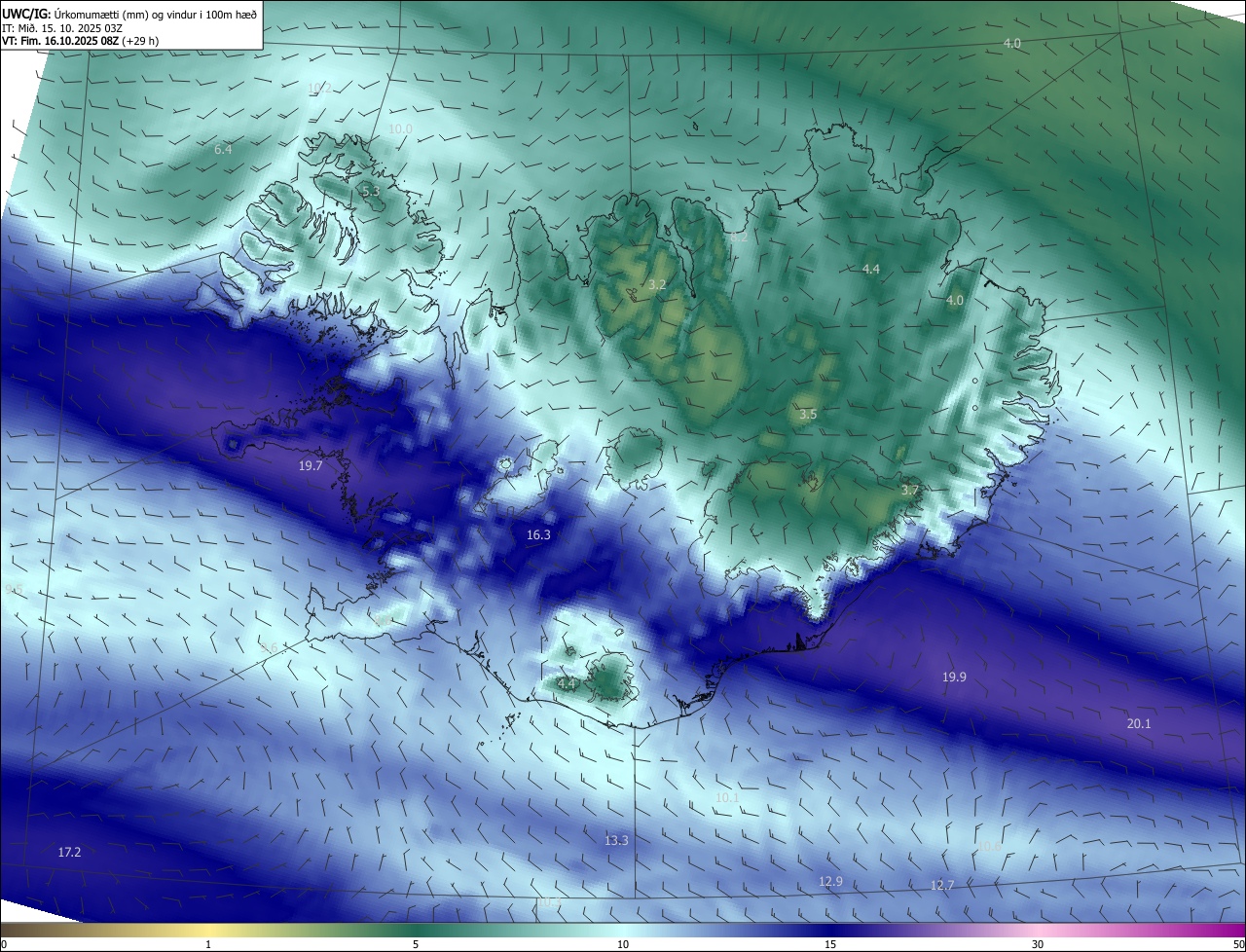The height and width of the screenshot is (952, 1246).
Task: Click the 9.5 precipitation value label
Action: tap(13, 590)
